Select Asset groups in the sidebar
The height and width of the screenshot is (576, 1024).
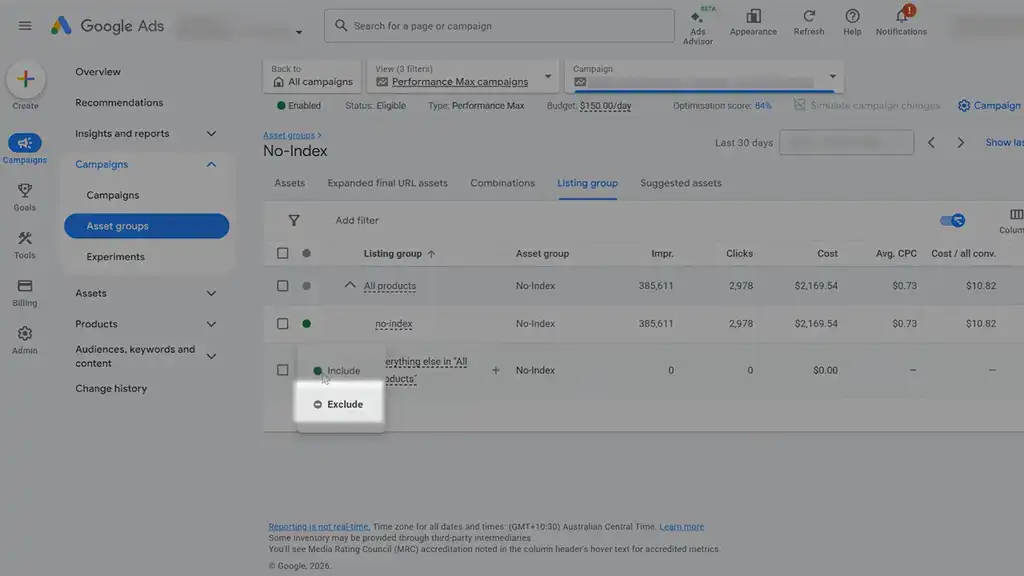pyautogui.click(x=146, y=226)
